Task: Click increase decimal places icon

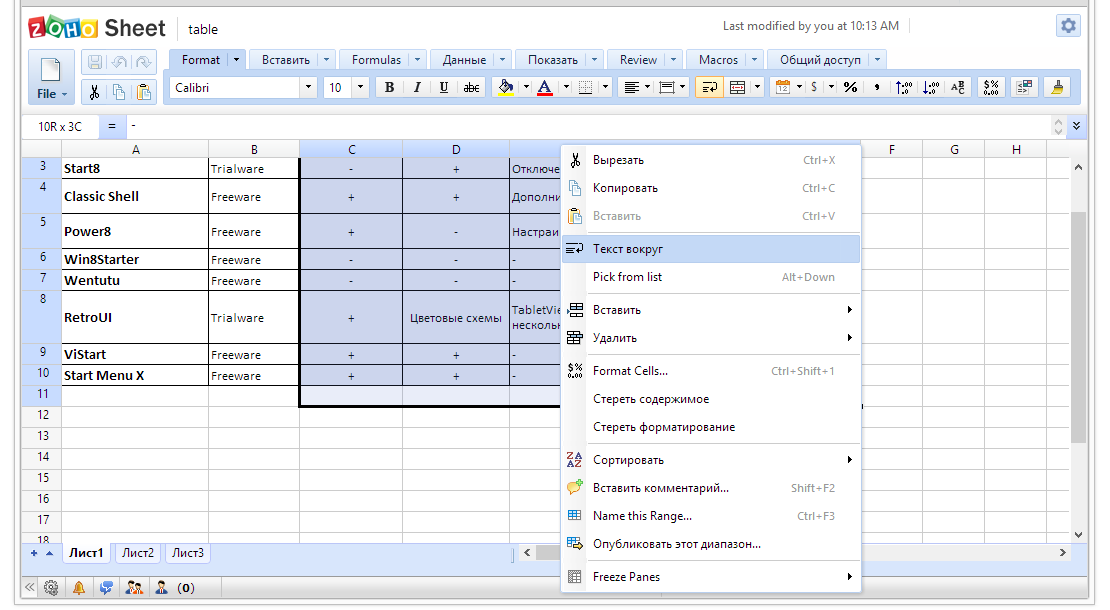Action: 903,87
